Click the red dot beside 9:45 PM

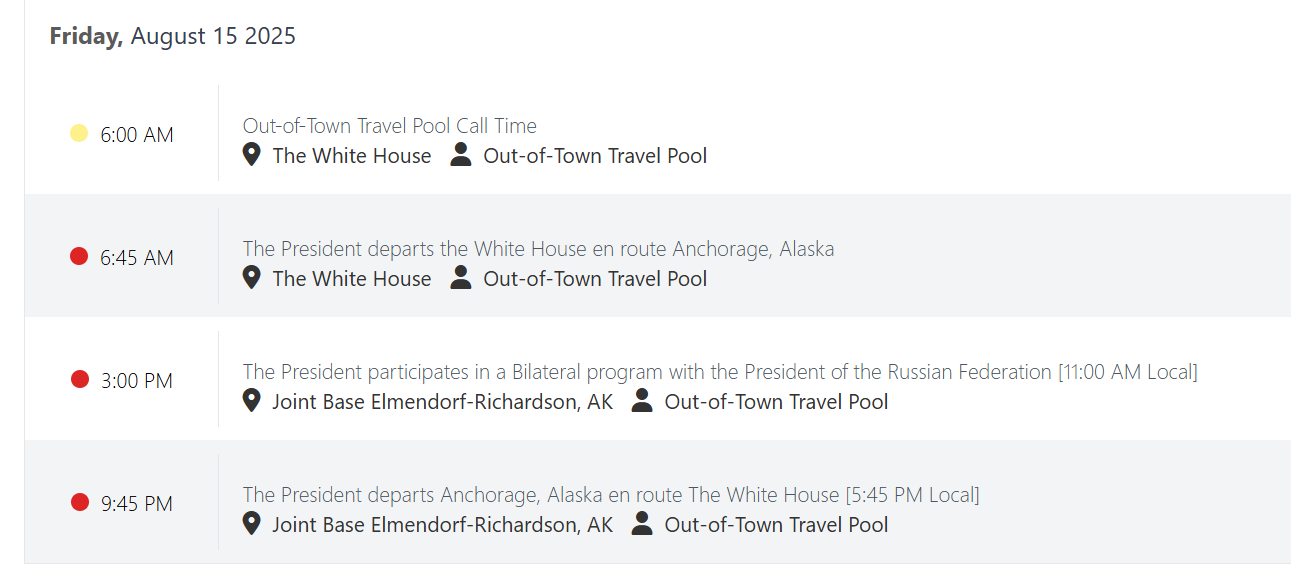point(79,502)
